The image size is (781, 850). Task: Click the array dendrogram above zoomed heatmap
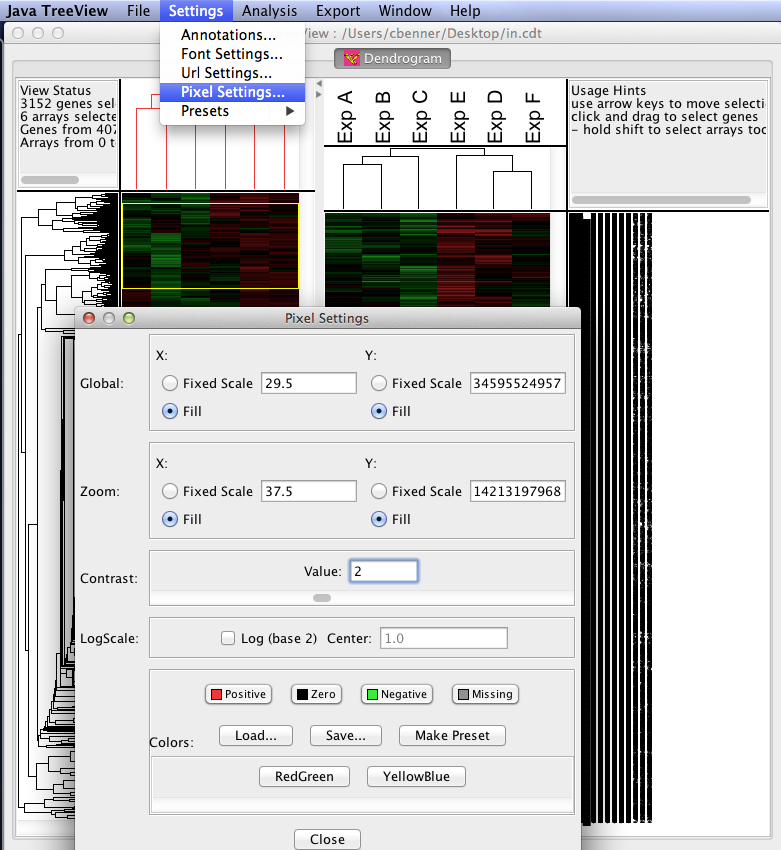[437, 178]
